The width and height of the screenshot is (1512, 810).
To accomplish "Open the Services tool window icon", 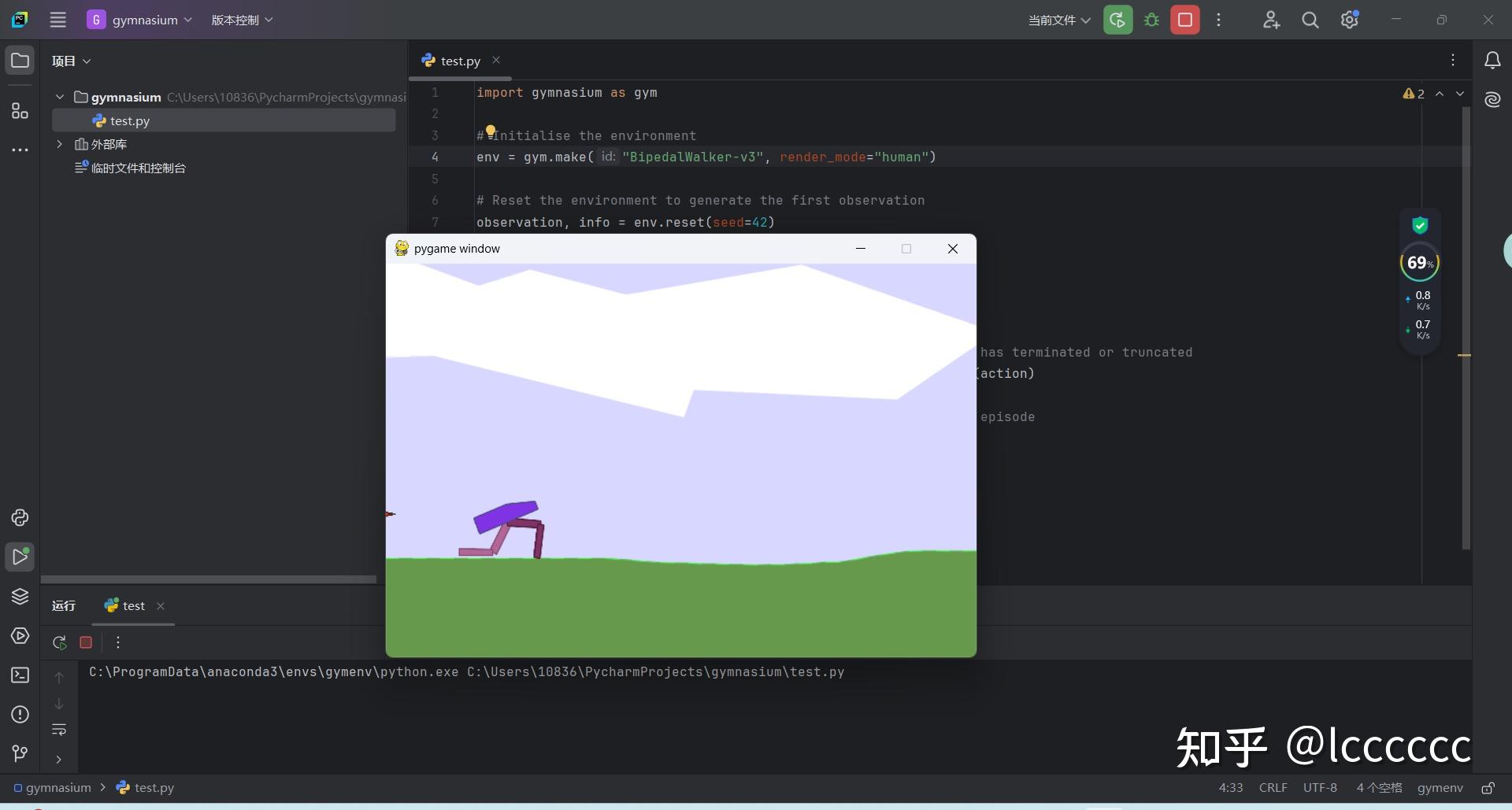I will point(20,635).
